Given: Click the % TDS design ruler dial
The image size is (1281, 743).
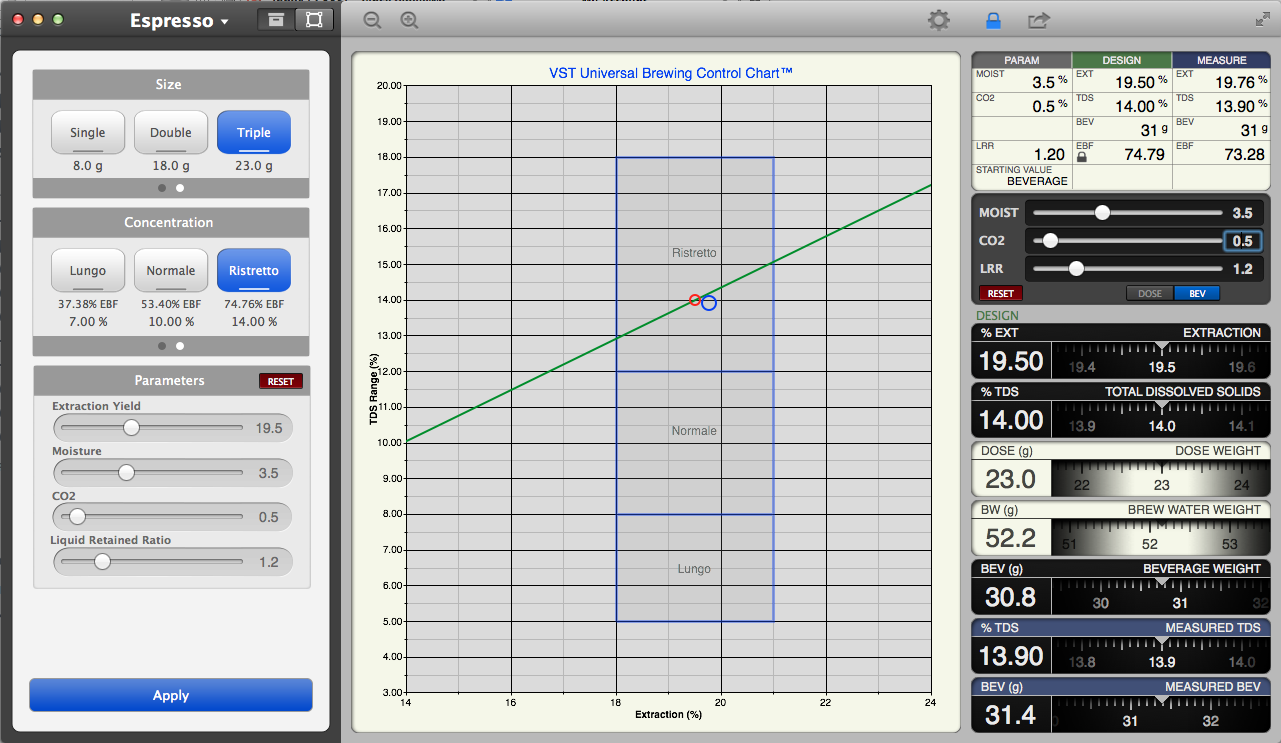Looking at the screenshot, I should pyautogui.click(x=1161, y=420).
